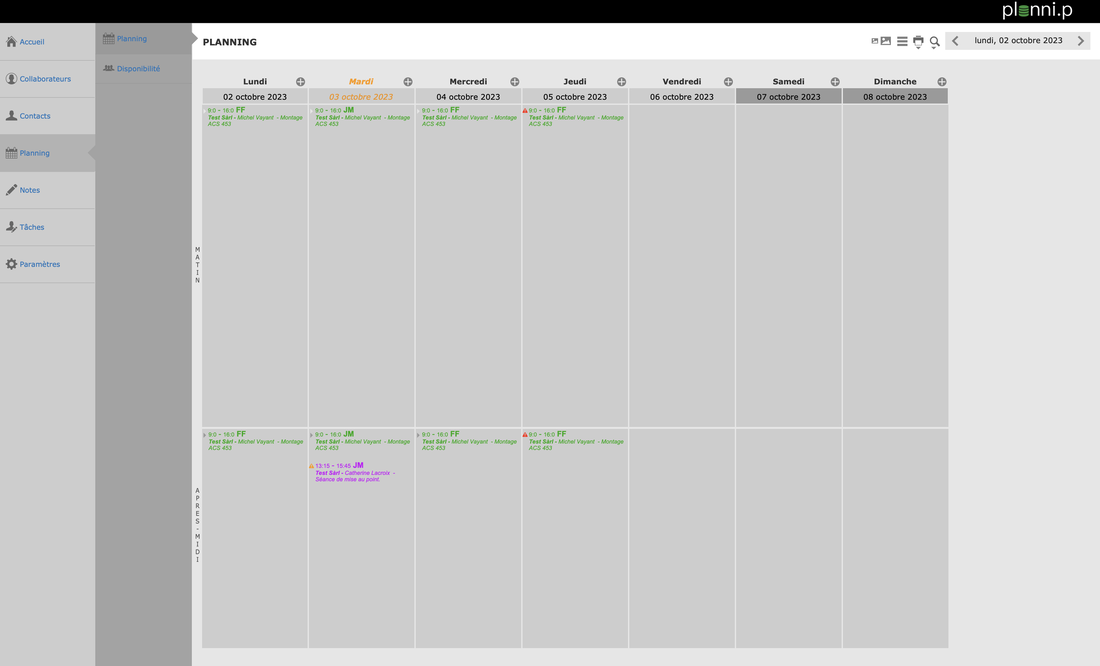
Task: Open the Tâches section
Action: pos(32,227)
